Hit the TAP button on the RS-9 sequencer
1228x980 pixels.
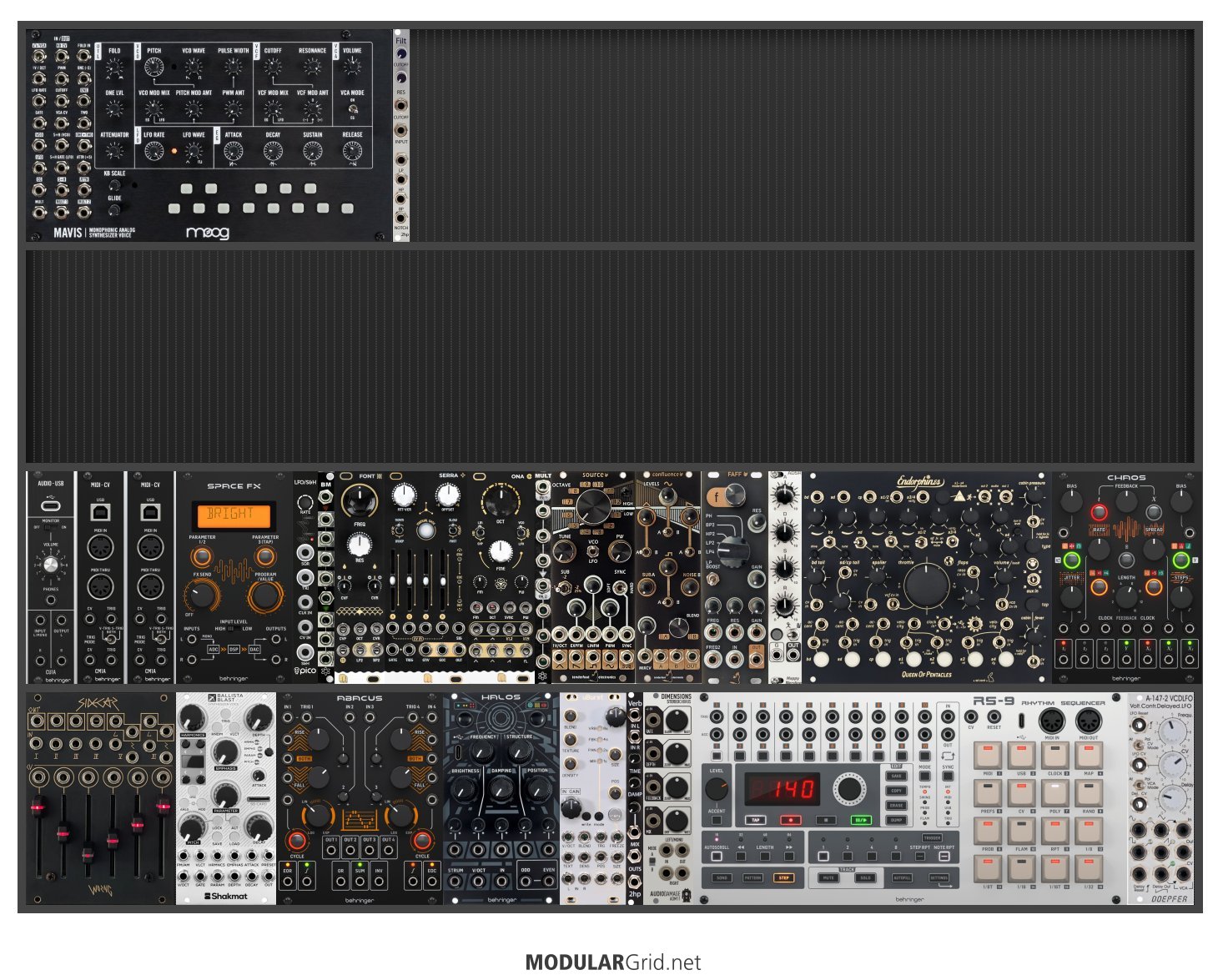pos(756,820)
